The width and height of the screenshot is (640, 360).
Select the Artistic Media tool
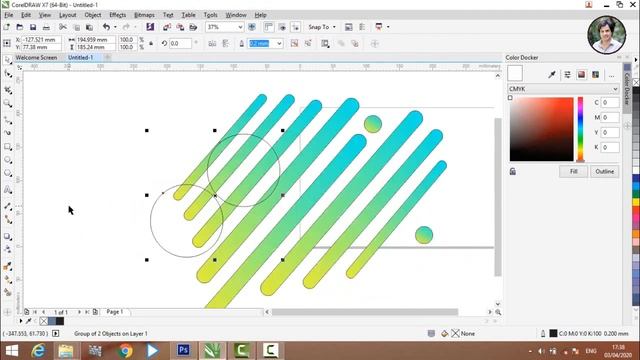(7, 133)
